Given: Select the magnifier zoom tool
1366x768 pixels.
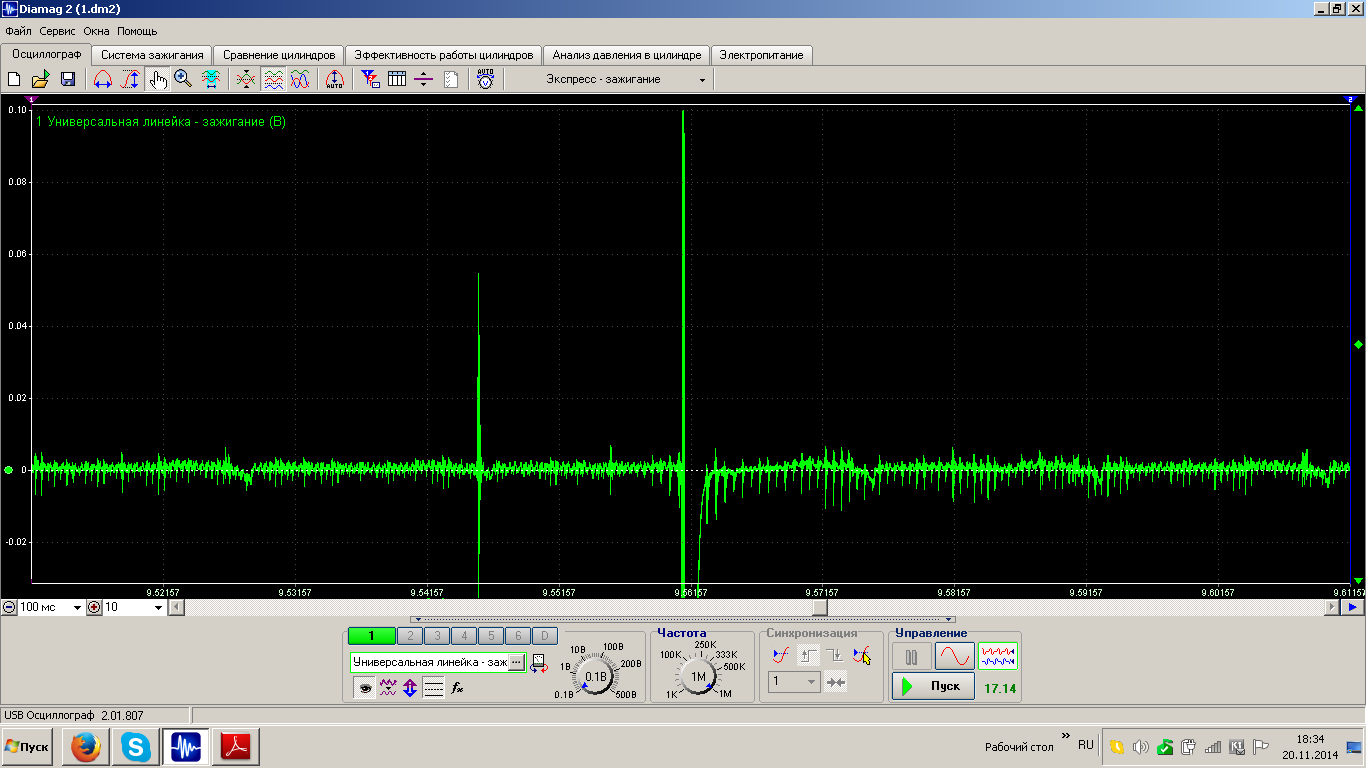Looking at the screenshot, I should coord(183,79).
